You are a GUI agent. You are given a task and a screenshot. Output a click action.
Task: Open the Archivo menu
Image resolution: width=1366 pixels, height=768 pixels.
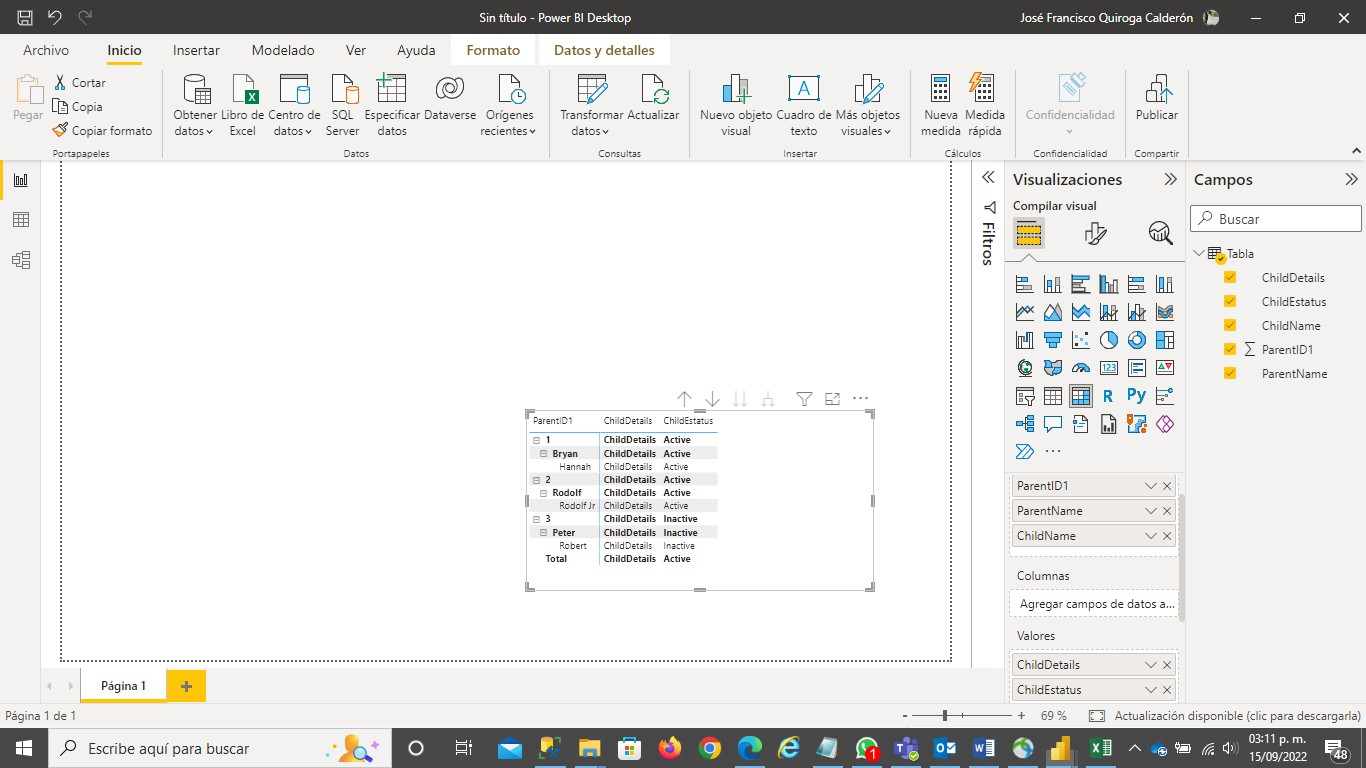pos(46,50)
